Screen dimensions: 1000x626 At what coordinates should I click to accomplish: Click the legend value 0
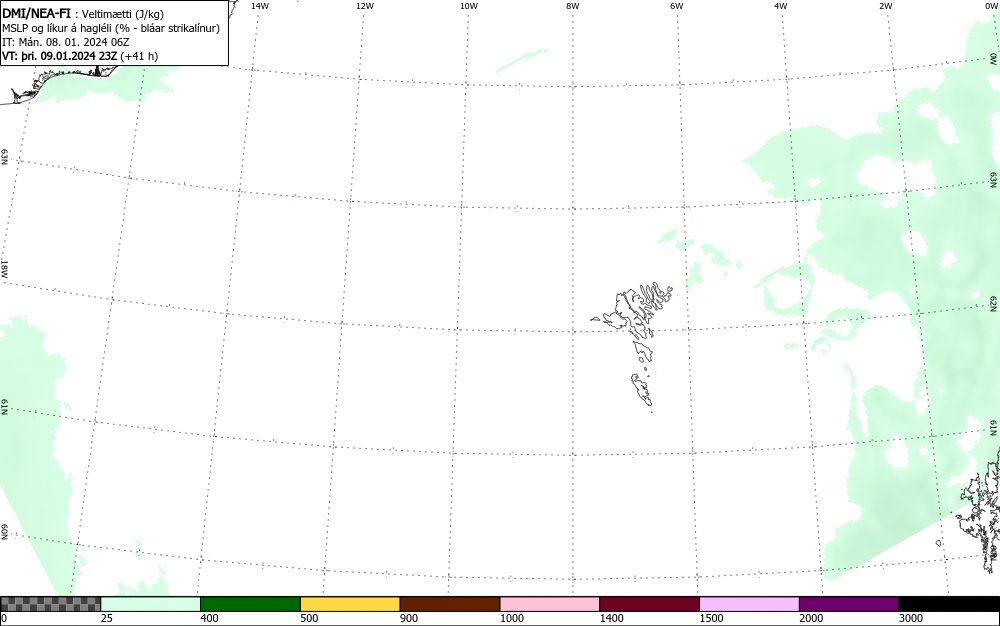[x=4, y=618]
